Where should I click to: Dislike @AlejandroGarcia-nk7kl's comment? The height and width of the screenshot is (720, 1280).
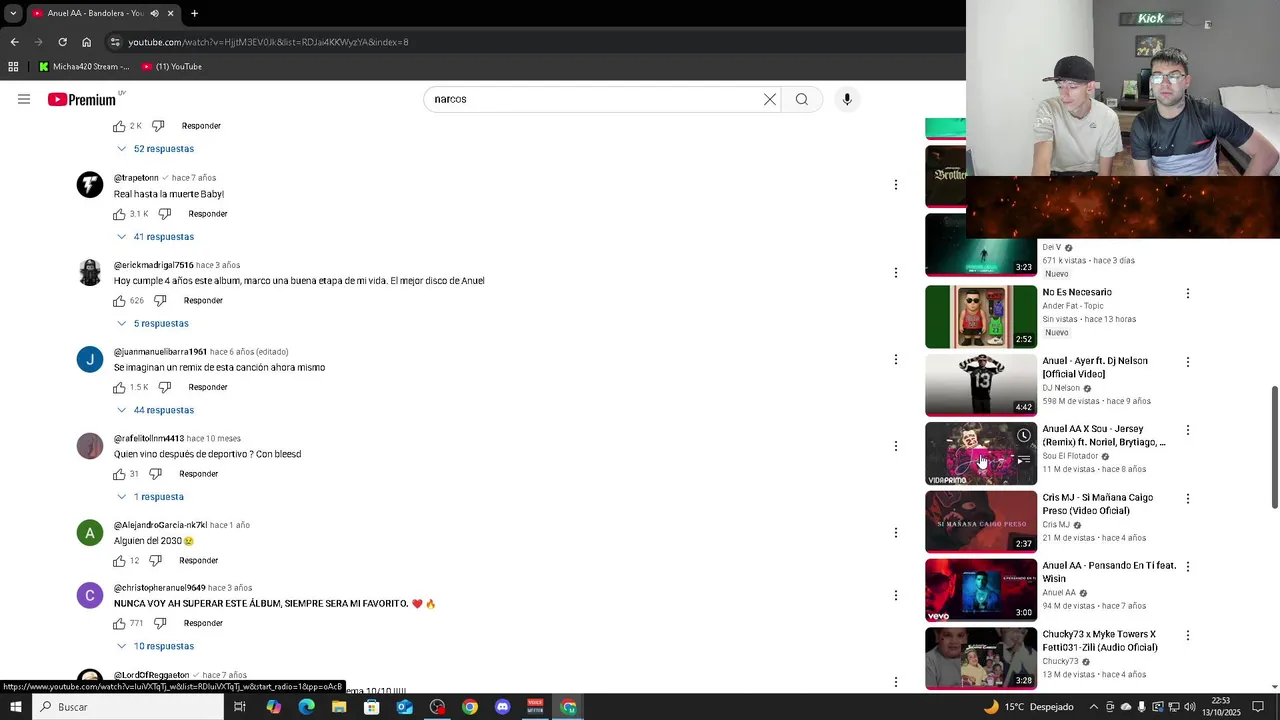click(x=156, y=561)
